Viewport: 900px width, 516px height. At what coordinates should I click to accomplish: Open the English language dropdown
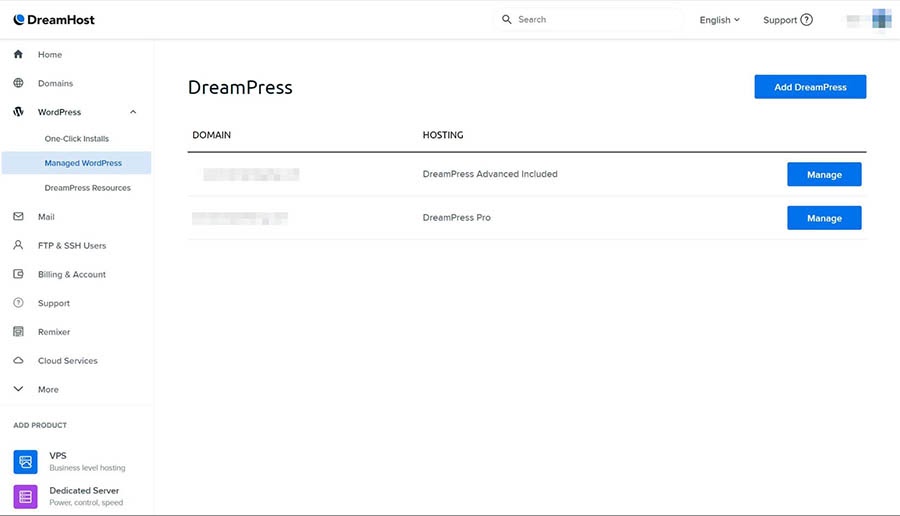click(x=719, y=20)
